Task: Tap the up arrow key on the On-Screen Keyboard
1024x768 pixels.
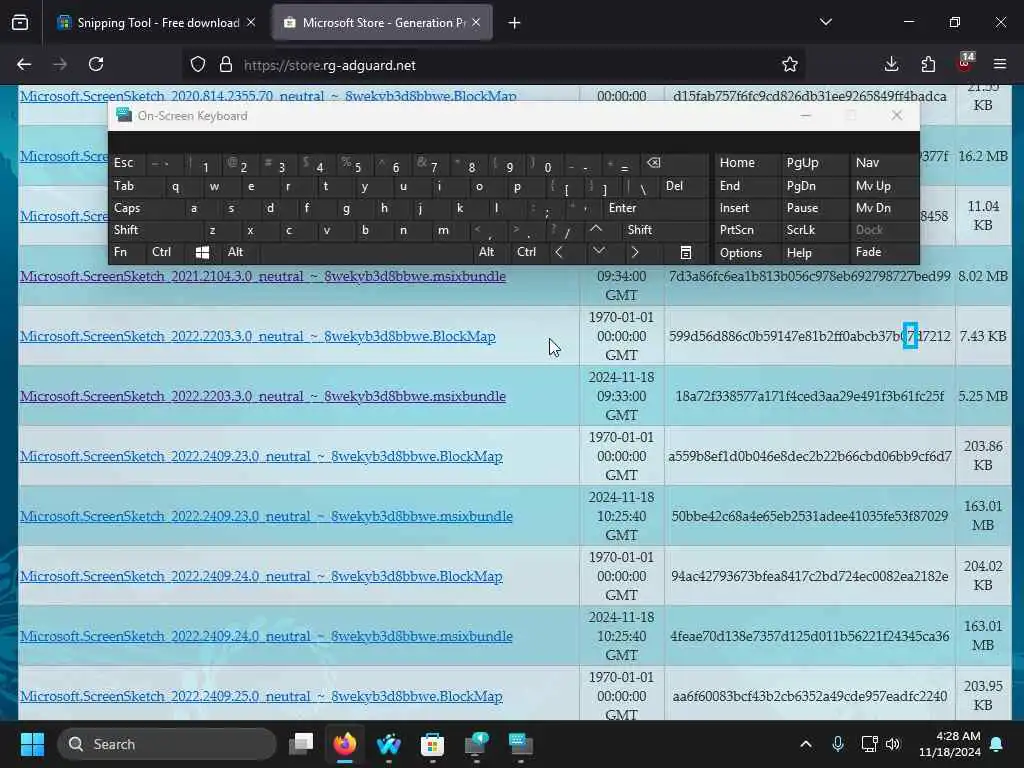Action: pyautogui.click(x=596, y=229)
